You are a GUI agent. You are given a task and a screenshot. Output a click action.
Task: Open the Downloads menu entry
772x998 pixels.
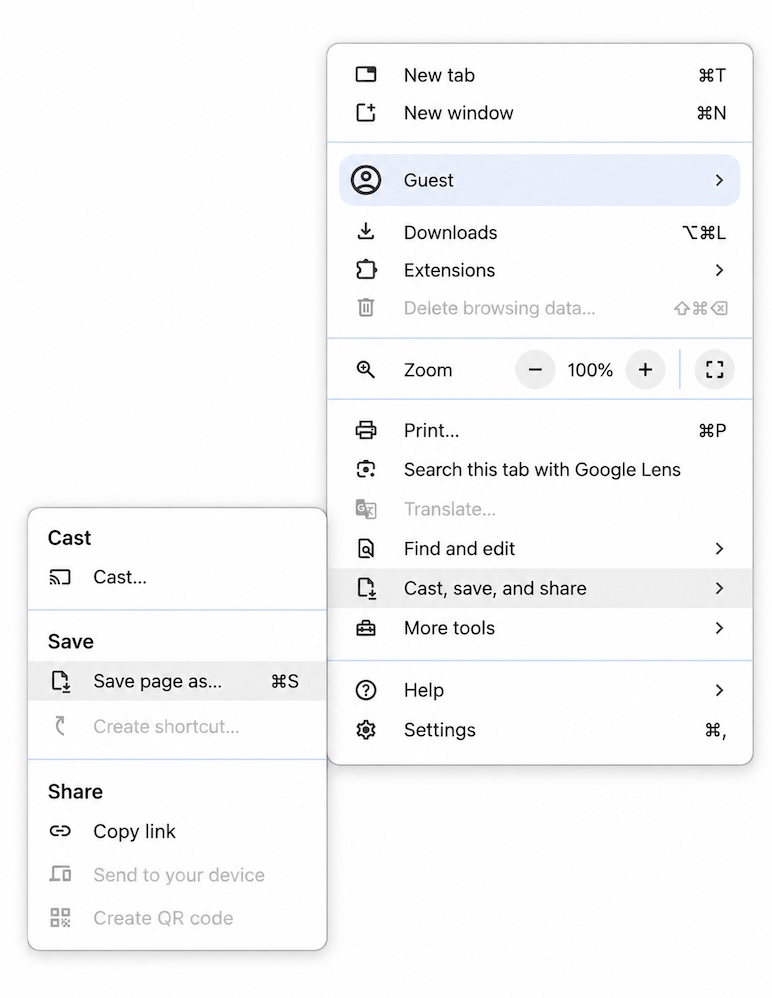(x=540, y=232)
